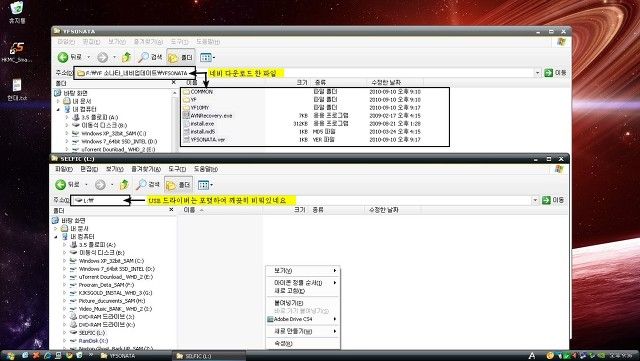Viewport: 640px width, 361px height.
Task: Open File (파일) menu in SELFIC (L:) window
Action: [63, 169]
